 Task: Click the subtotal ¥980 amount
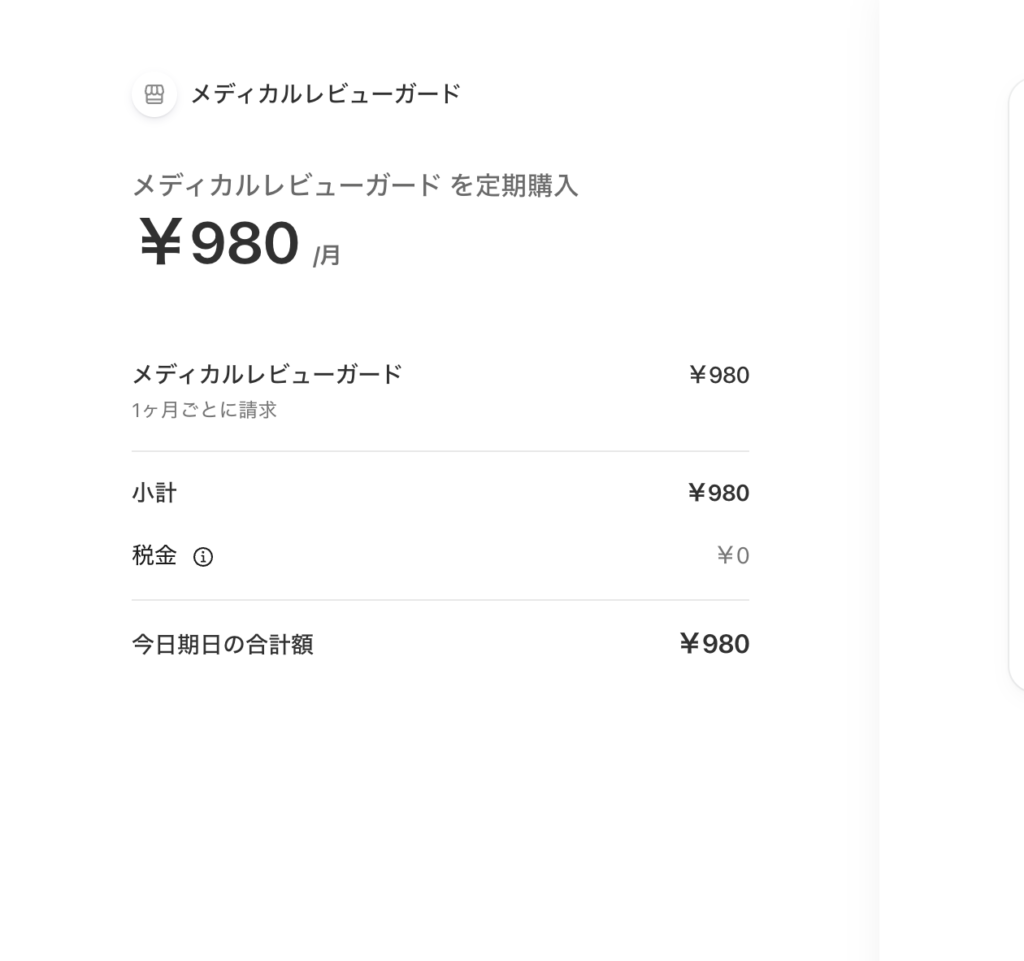tap(718, 493)
